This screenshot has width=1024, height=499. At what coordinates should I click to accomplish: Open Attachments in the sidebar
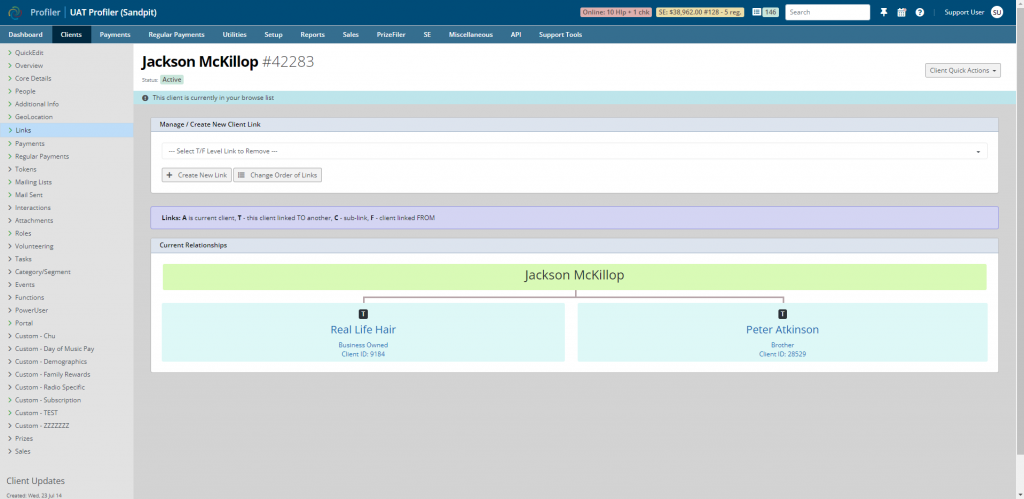pos(34,221)
